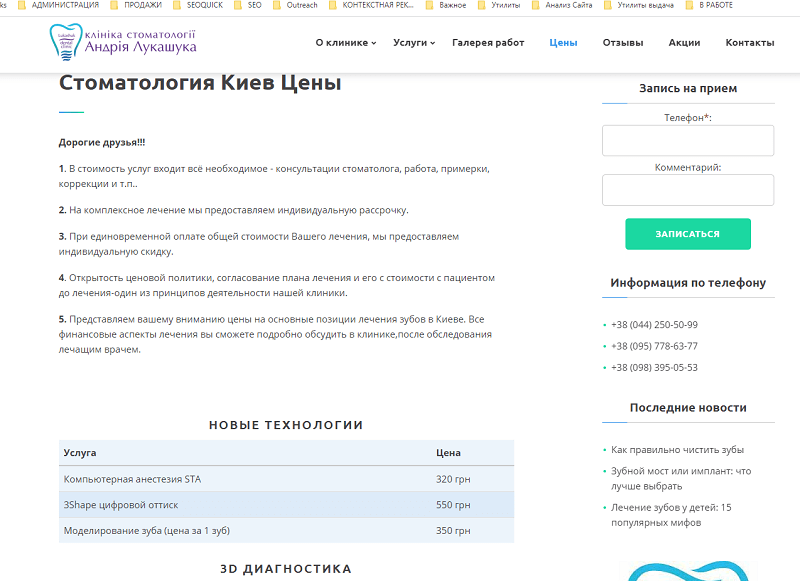800x581 pixels.
Task: Focus the Комментарий text field
Action: click(687, 190)
